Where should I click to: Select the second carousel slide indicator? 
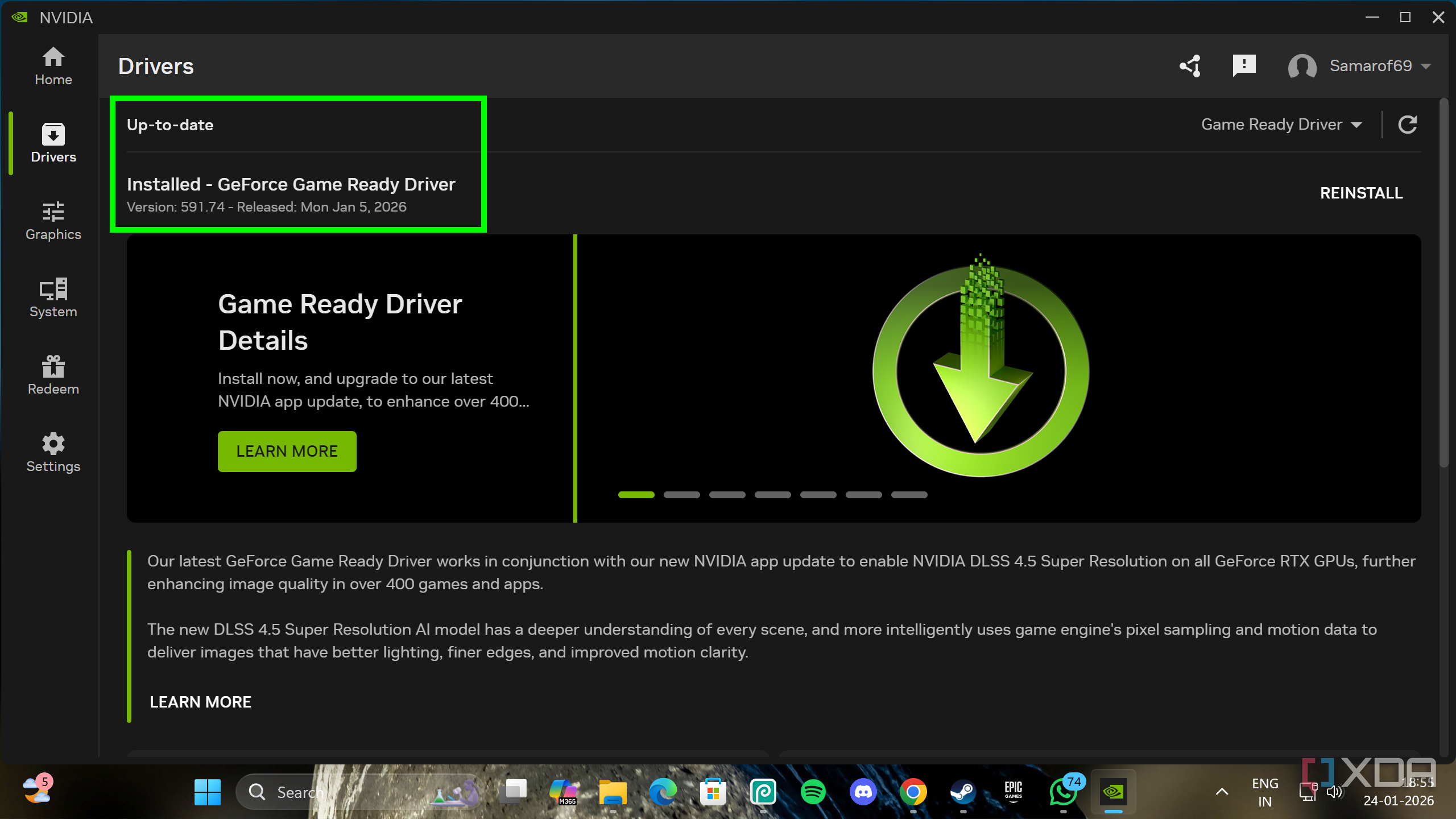point(681,495)
